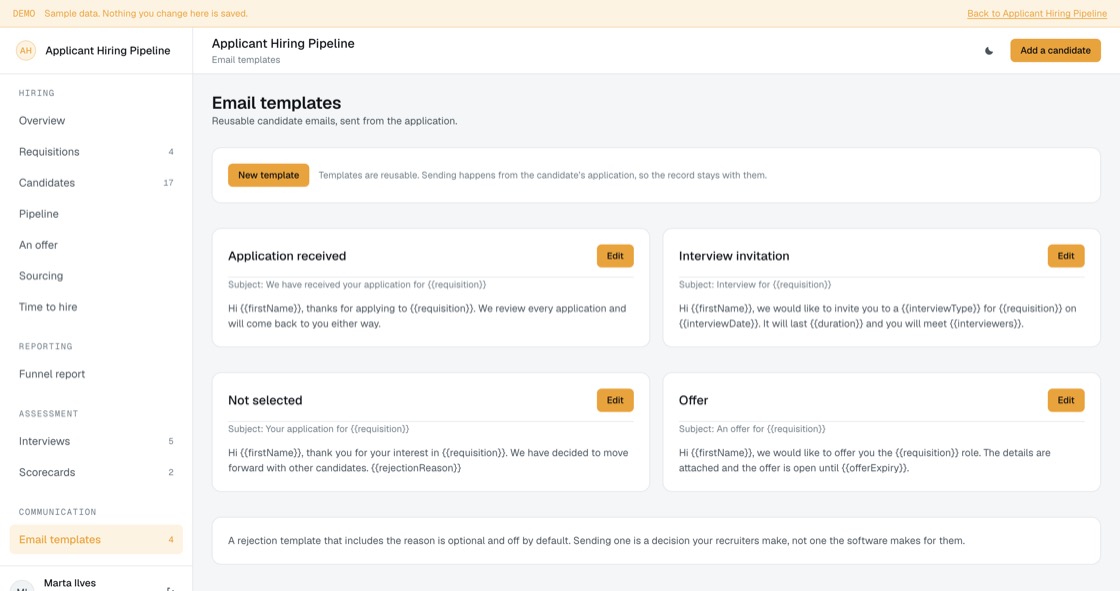Create a New template
1120x591 pixels.
pos(269,175)
